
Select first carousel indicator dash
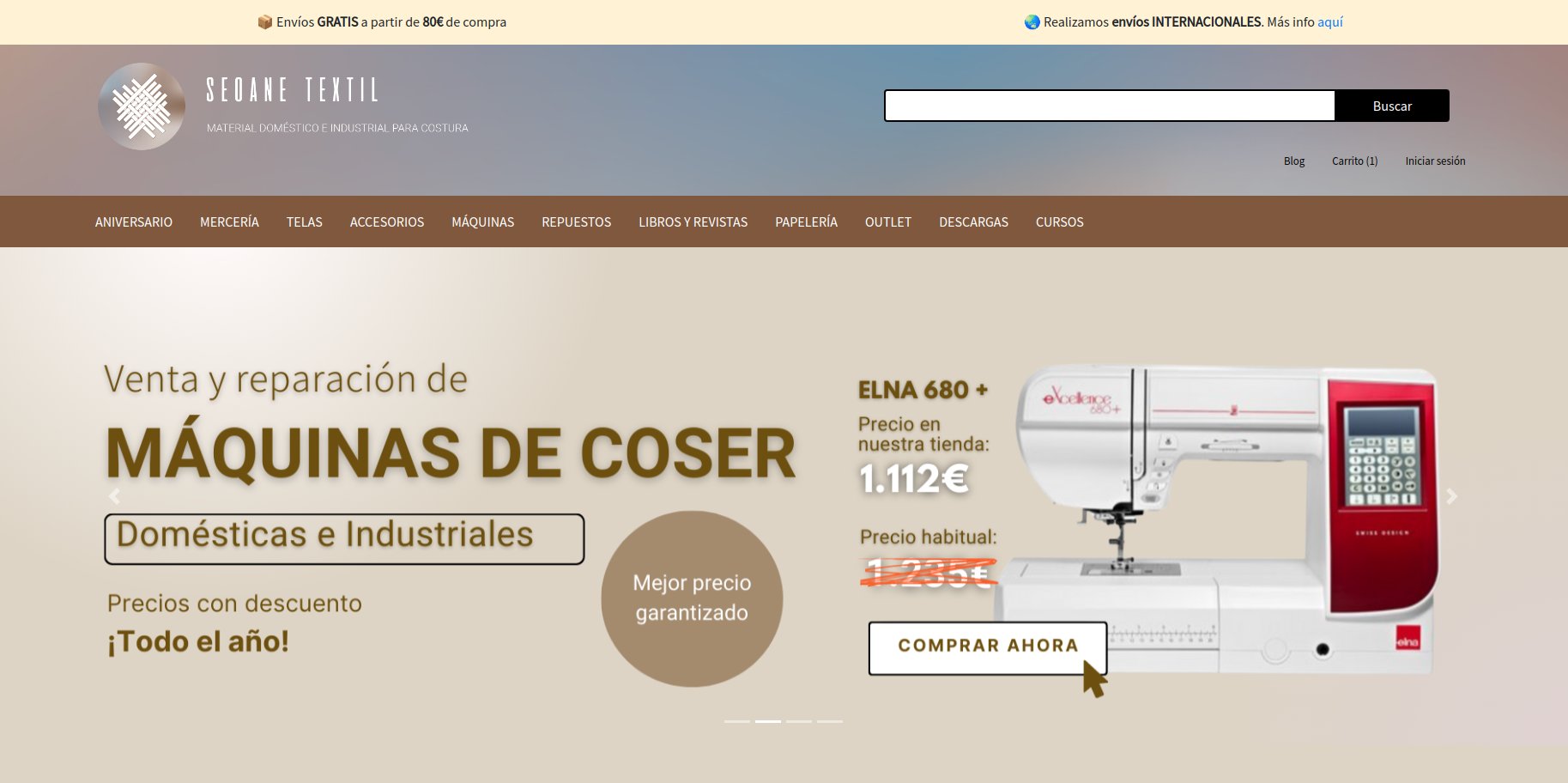(x=737, y=721)
